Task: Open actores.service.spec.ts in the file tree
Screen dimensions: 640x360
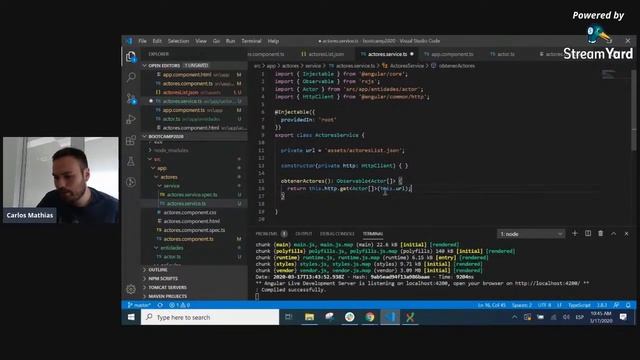Action: click(x=192, y=195)
